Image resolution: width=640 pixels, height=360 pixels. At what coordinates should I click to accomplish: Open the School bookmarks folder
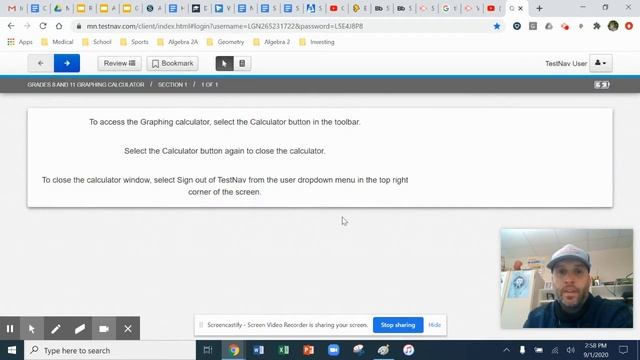pos(97,42)
